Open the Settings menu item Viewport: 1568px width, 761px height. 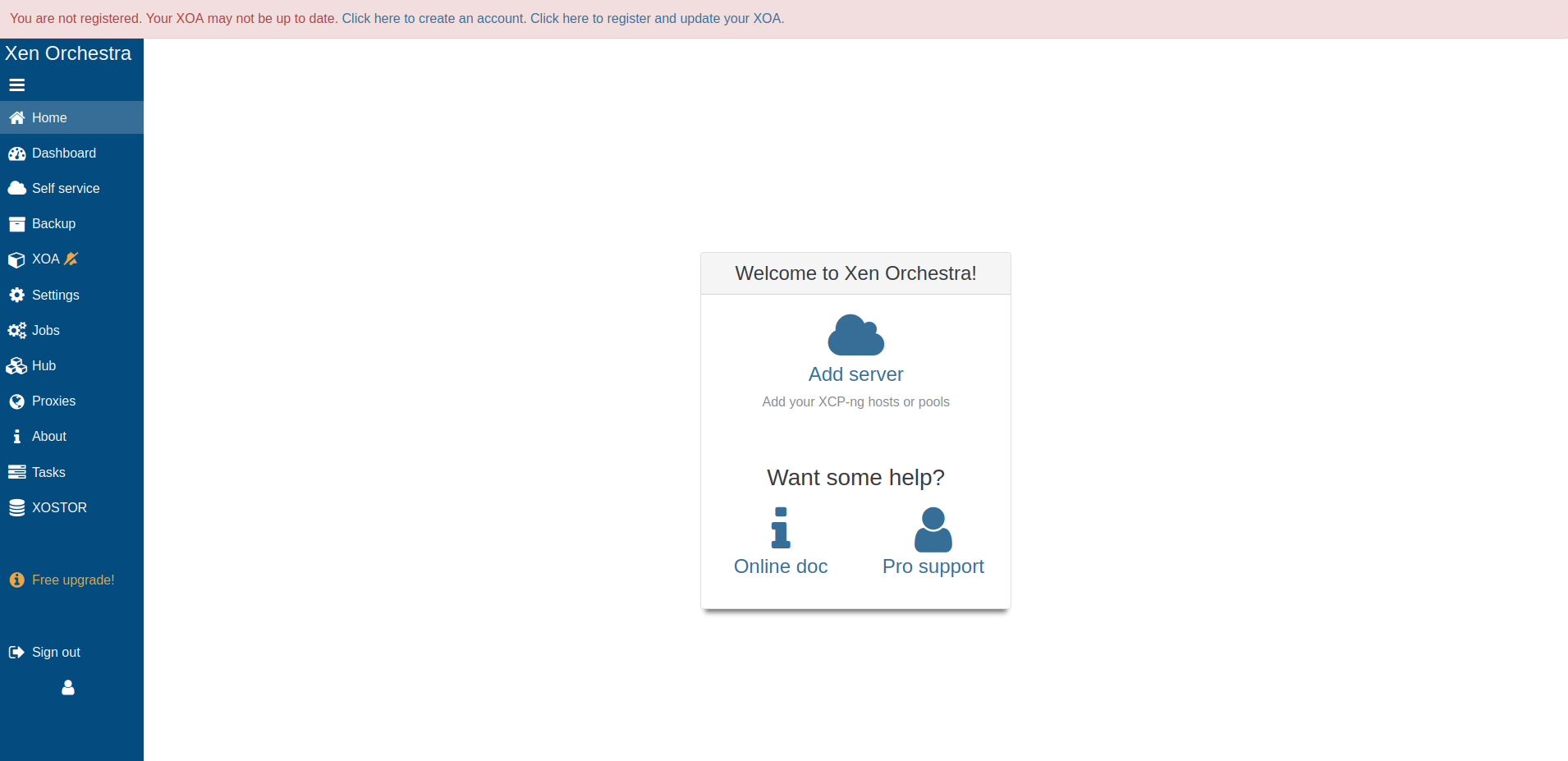(55, 295)
